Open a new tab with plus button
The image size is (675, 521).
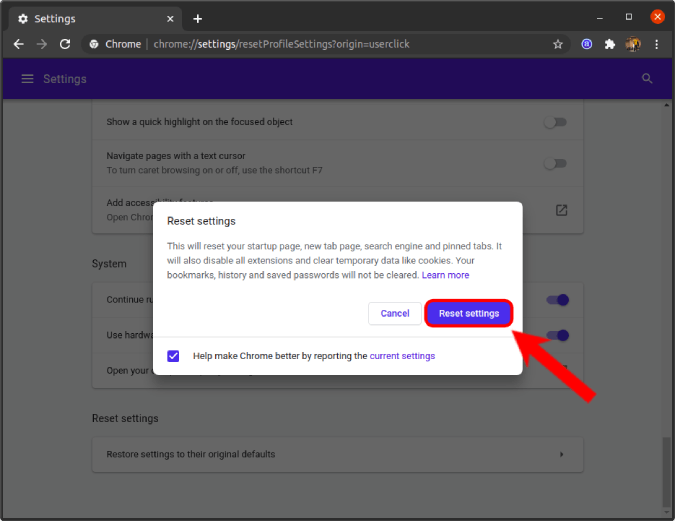tap(198, 19)
